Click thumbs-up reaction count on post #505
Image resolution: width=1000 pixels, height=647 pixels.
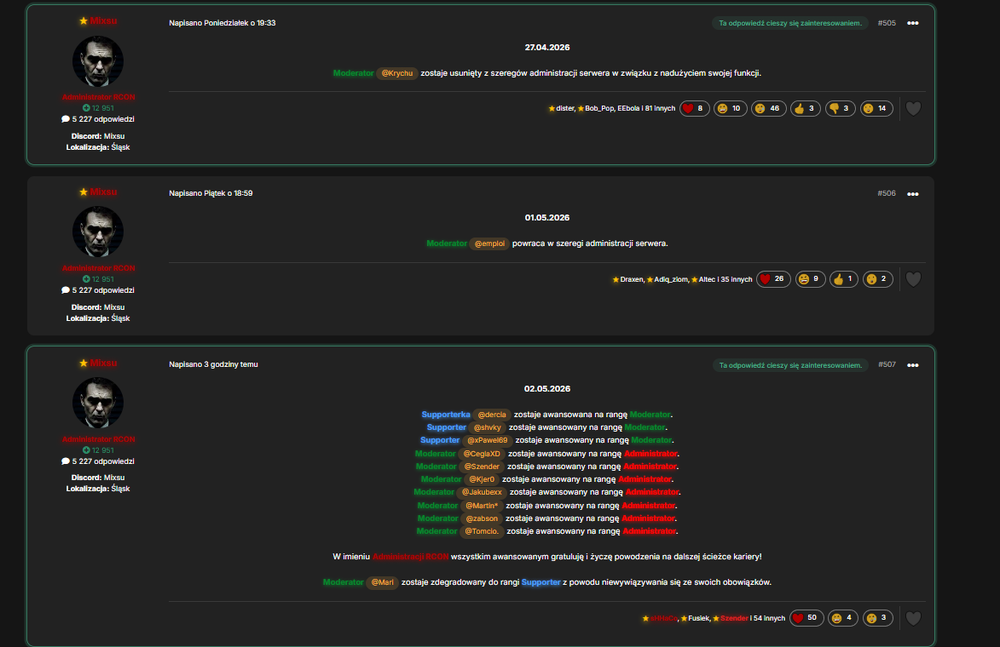coord(805,108)
